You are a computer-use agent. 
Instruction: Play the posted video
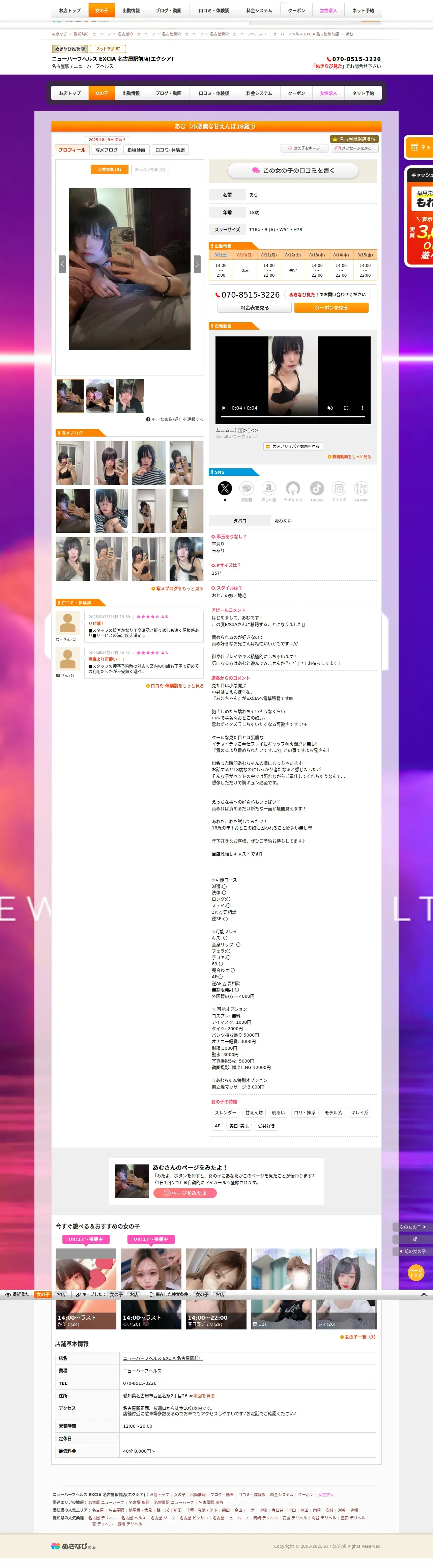click(x=223, y=408)
